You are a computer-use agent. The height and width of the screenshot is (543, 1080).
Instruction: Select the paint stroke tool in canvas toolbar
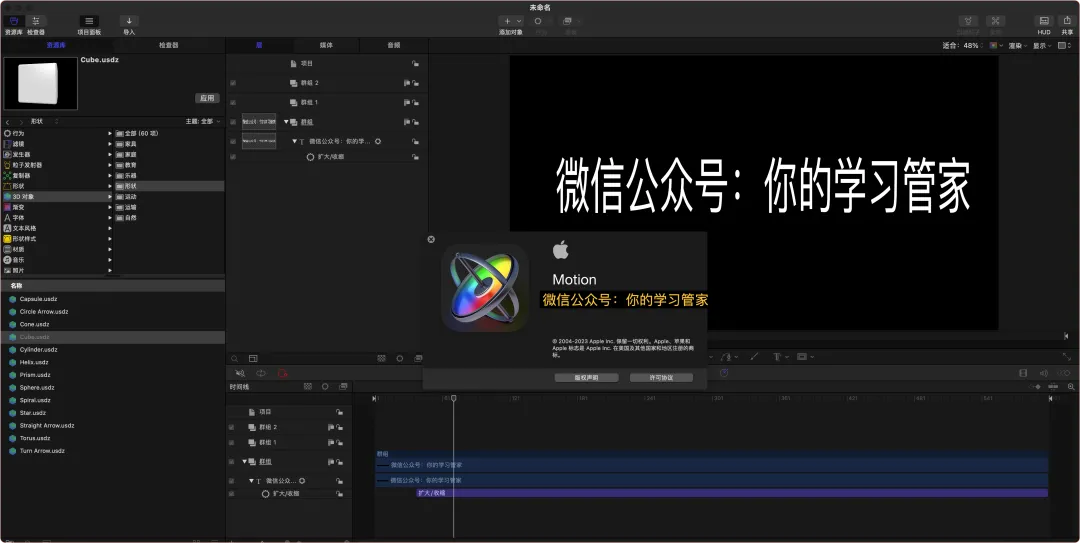click(754, 357)
